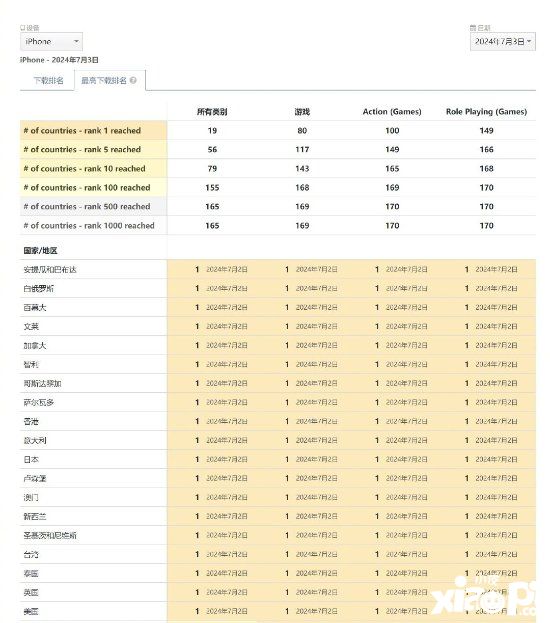Click the Action (Games) column header
Screen dimensions: 550x623
[x=392, y=112]
